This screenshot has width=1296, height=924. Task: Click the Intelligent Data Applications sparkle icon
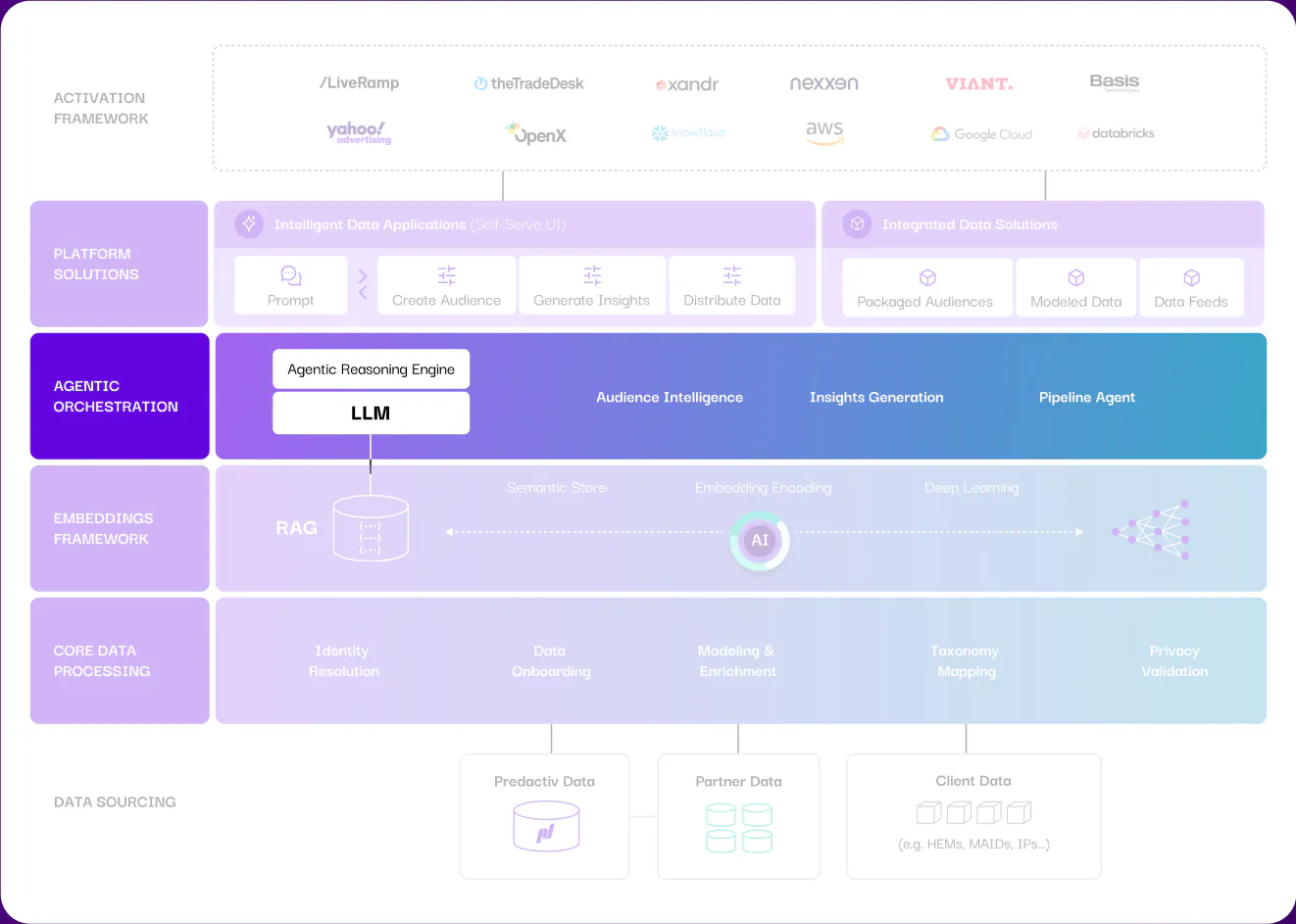[249, 224]
